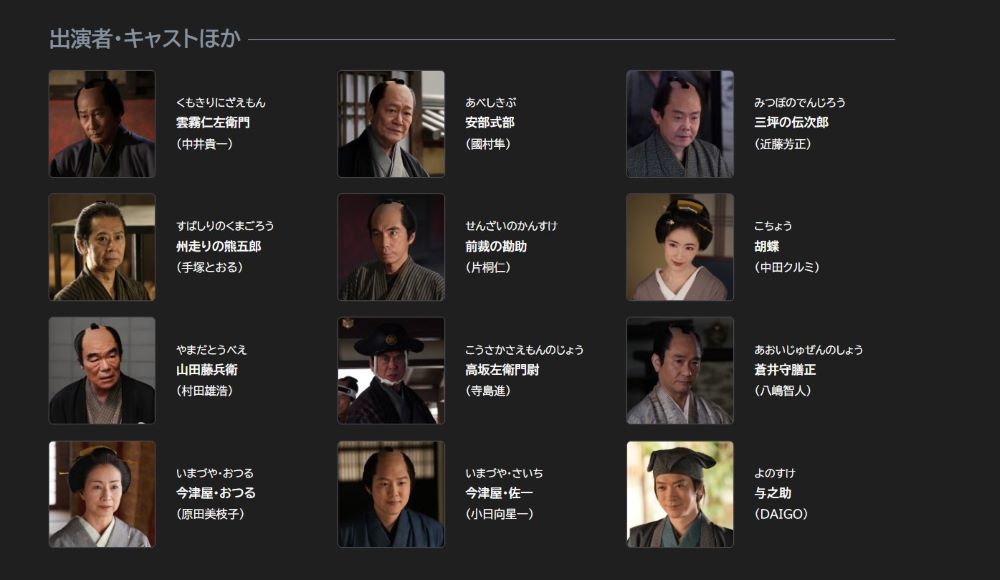This screenshot has height=580, width=1000.
Task: Select the 与之助 portrait thumbnail
Action: (680, 494)
